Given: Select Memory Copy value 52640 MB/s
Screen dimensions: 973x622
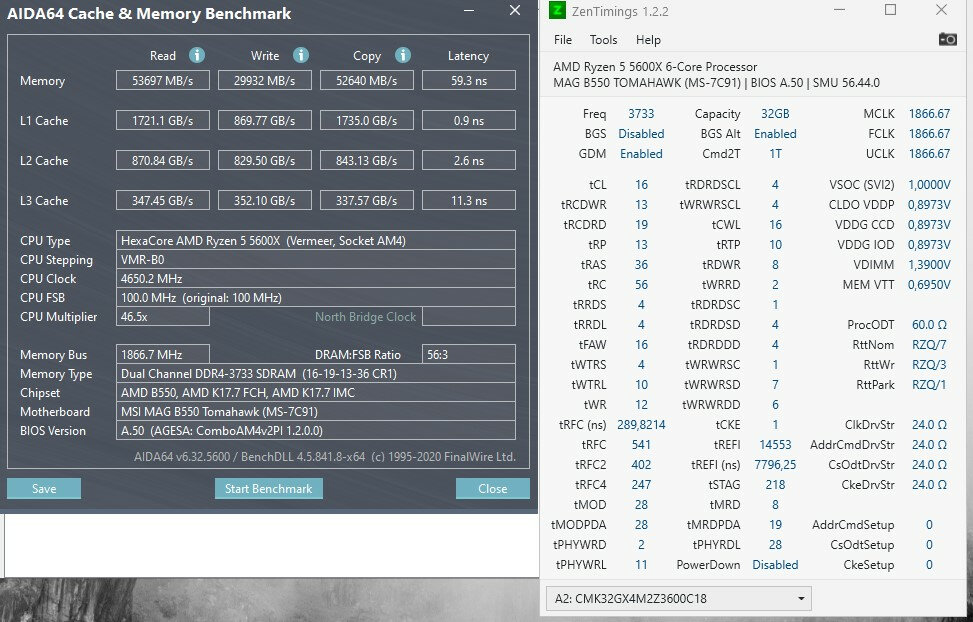Looking at the screenshot, I should coord(367,81).
